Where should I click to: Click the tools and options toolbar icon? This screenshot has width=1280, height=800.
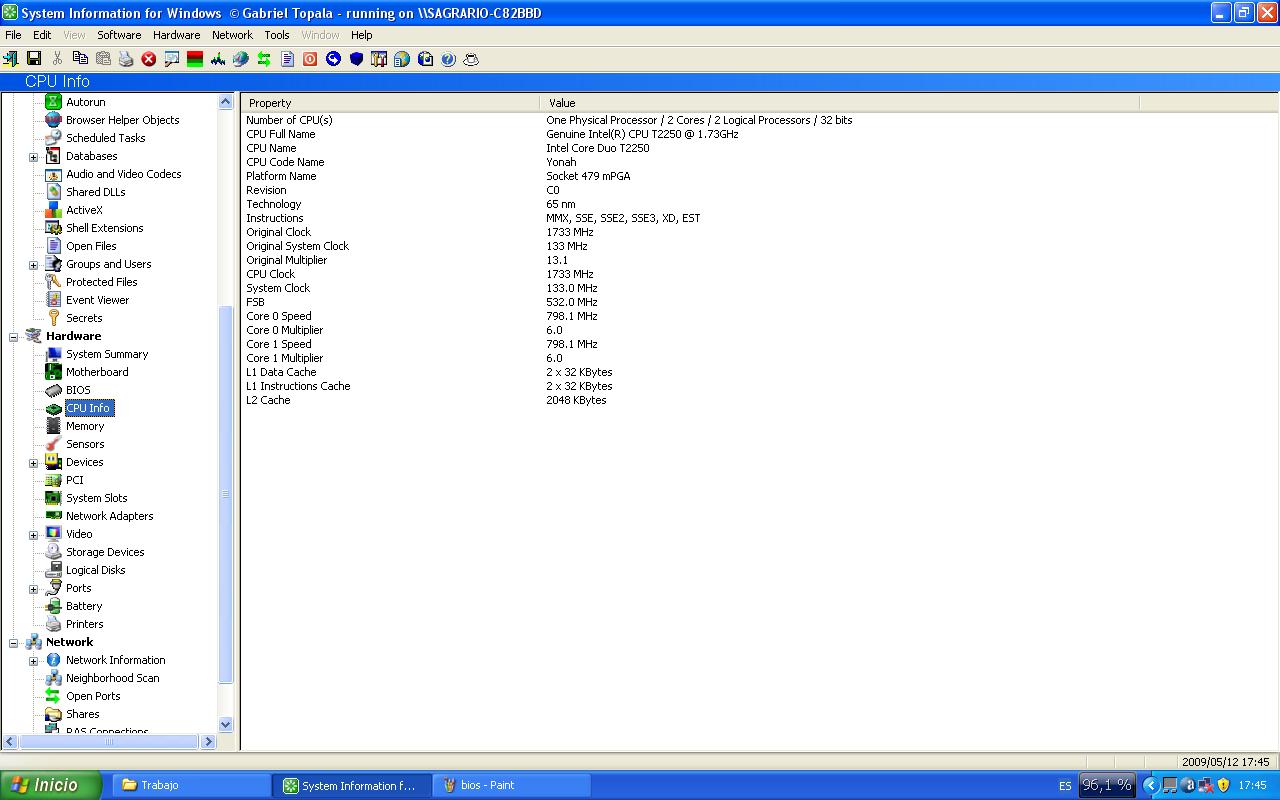379,59
